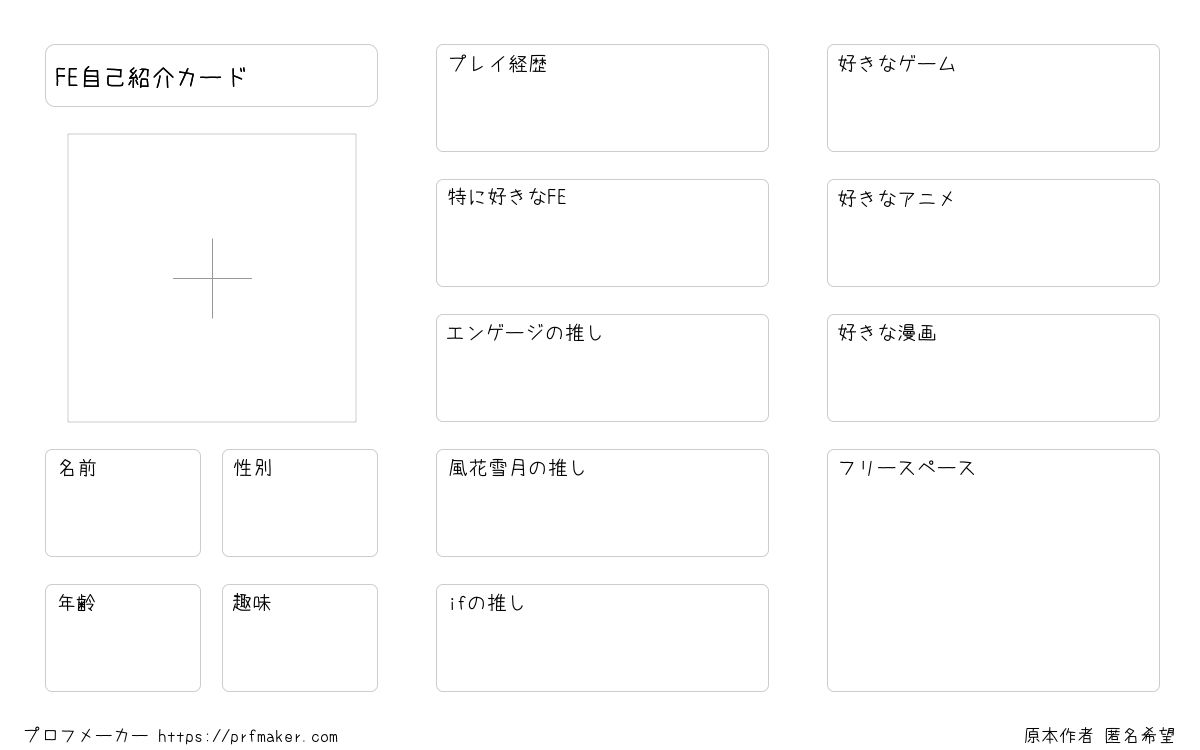Click the 名前 name field
Screen dimensions: 1200x750
coord(123,503)
